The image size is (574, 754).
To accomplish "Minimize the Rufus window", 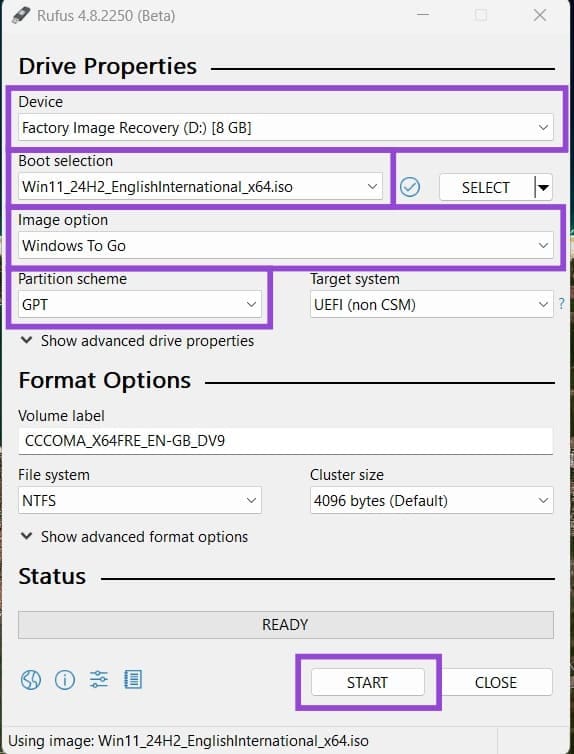I will 423,15.
